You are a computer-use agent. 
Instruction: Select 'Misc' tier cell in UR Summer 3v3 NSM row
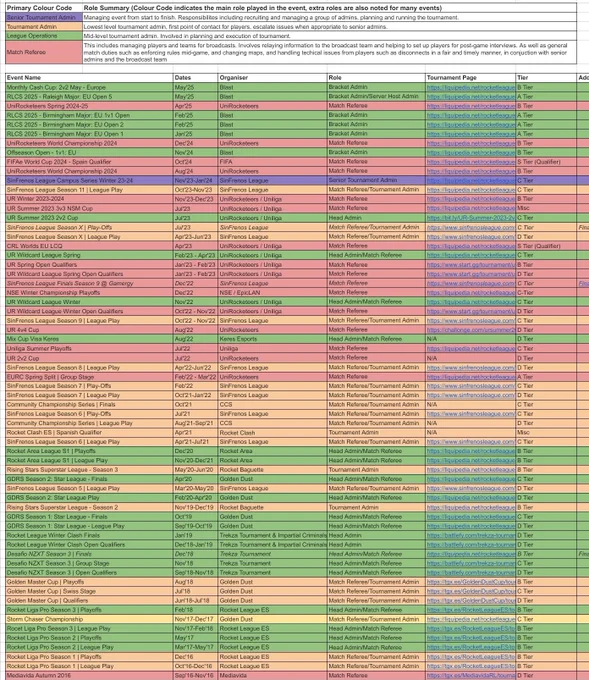[x=546, y=209]
